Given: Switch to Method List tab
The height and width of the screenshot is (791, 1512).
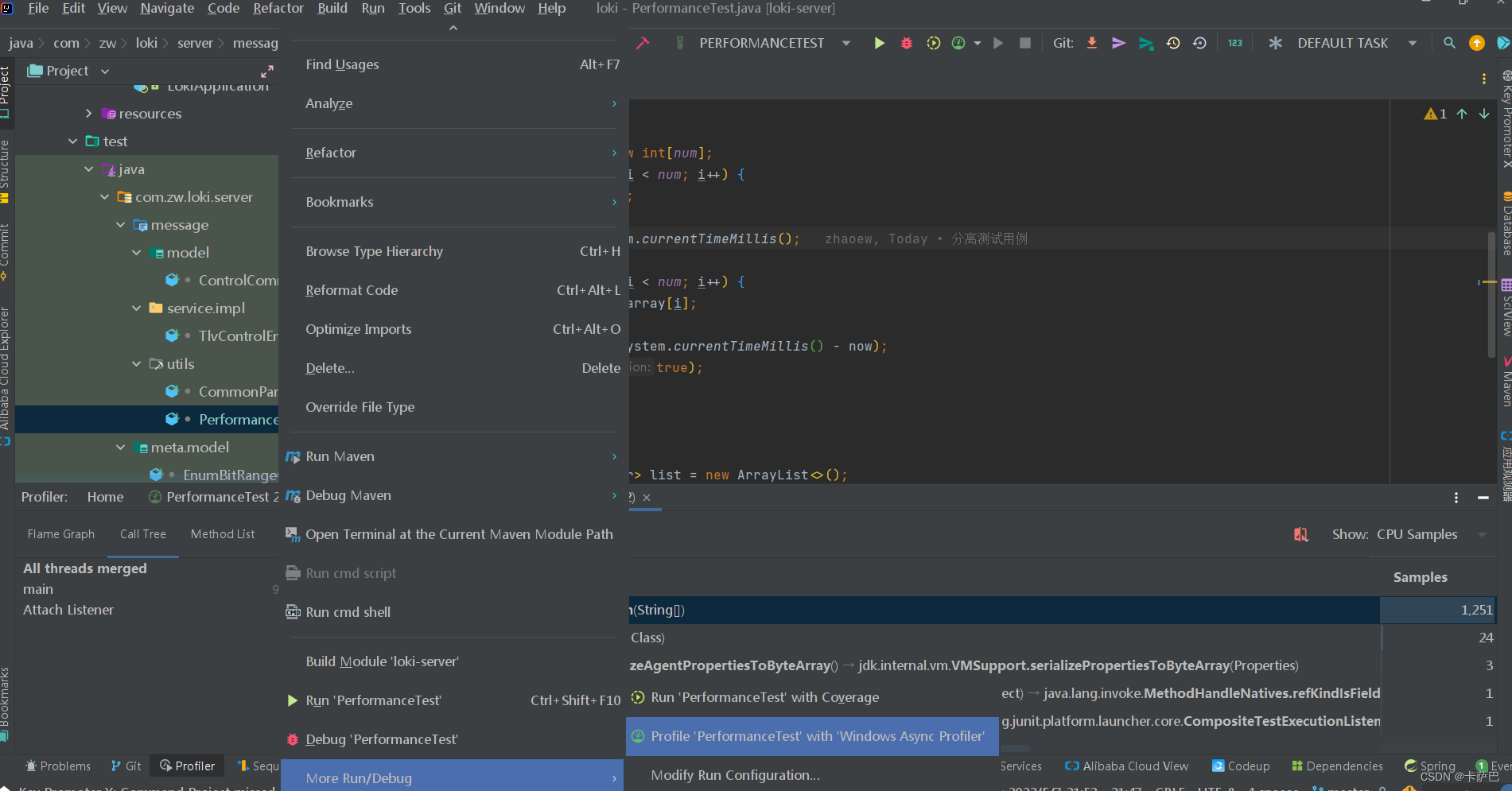Looking at the screenshot, I should click(223, 534).
